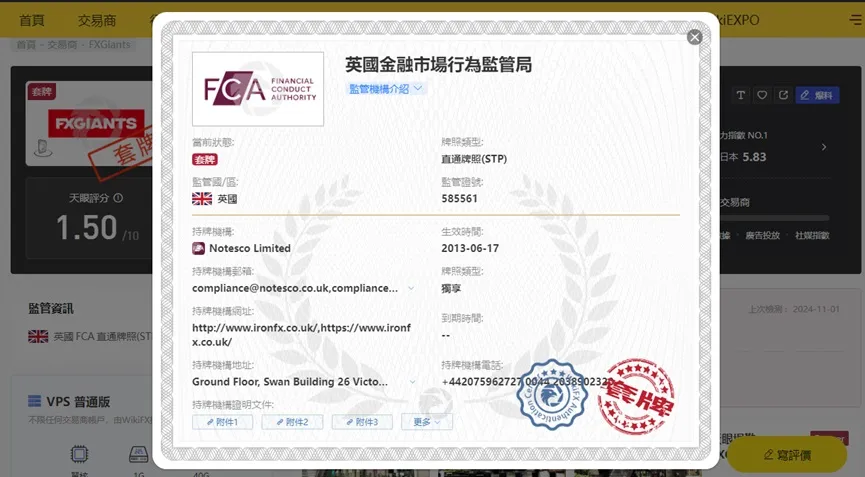Click the ironfx.co.uk website URL
Viewport: 865px width, 477px height.
click(x=302, y=335)
